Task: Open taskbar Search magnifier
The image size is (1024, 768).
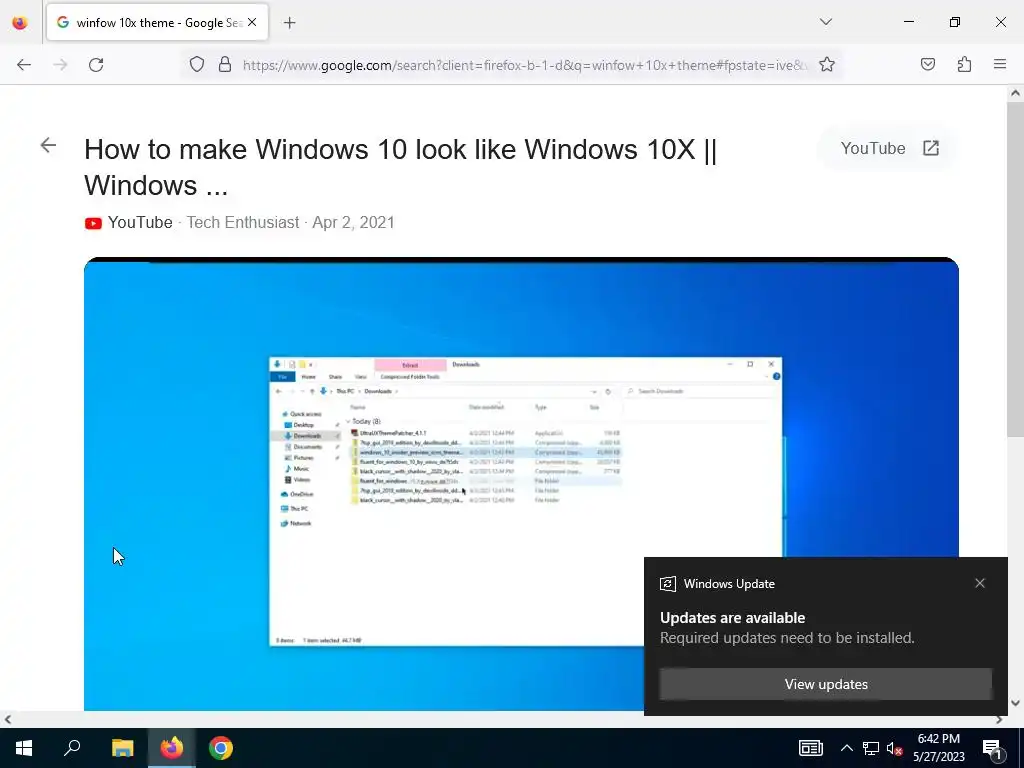Action: pos(72,748)
